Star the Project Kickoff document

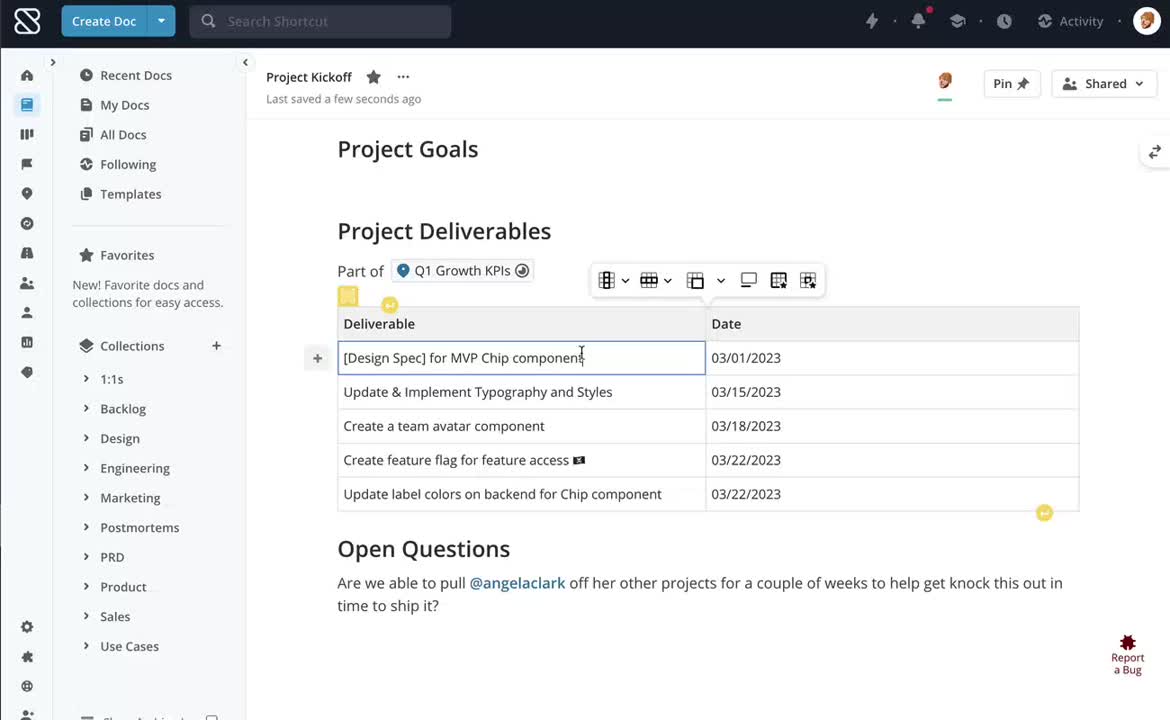[x=373, y=76]
